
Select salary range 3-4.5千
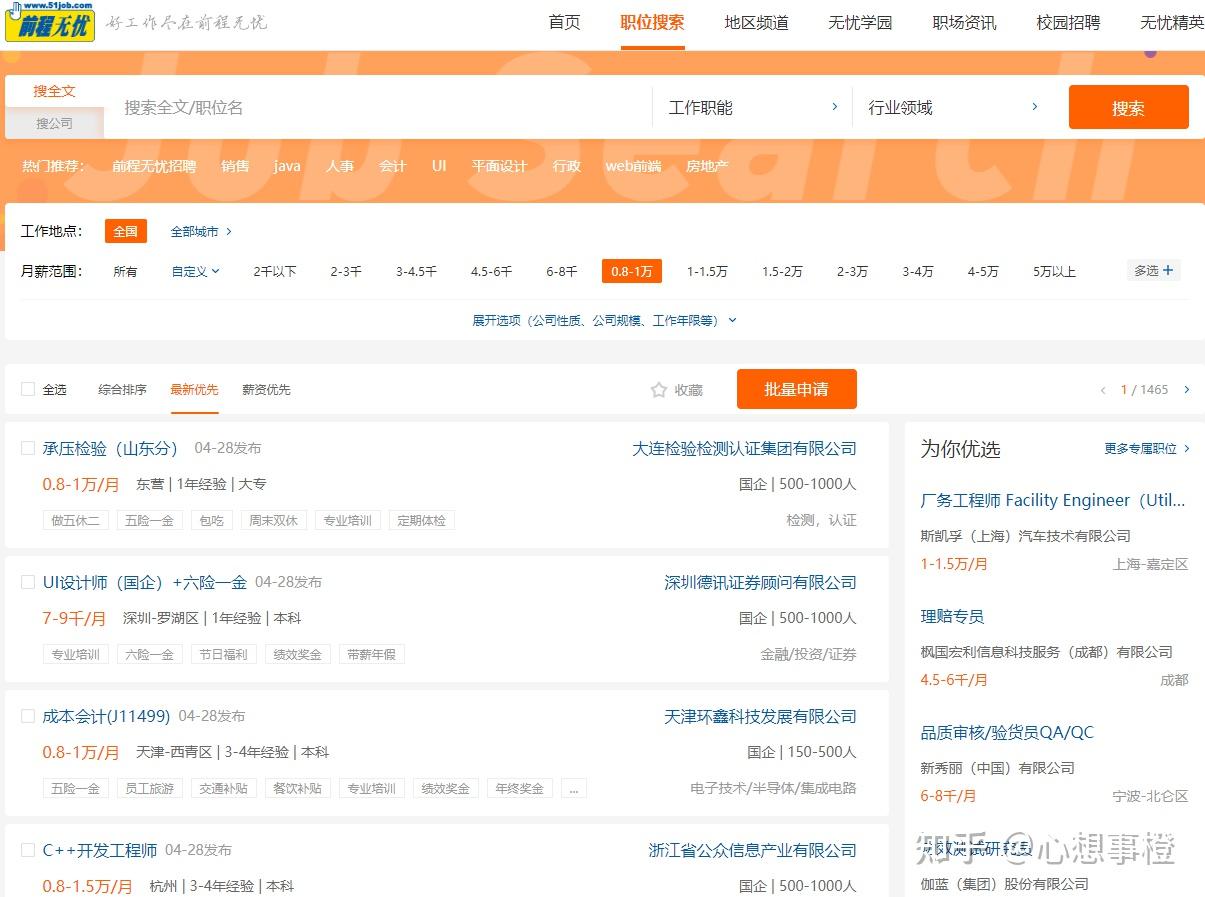point(416,271)
